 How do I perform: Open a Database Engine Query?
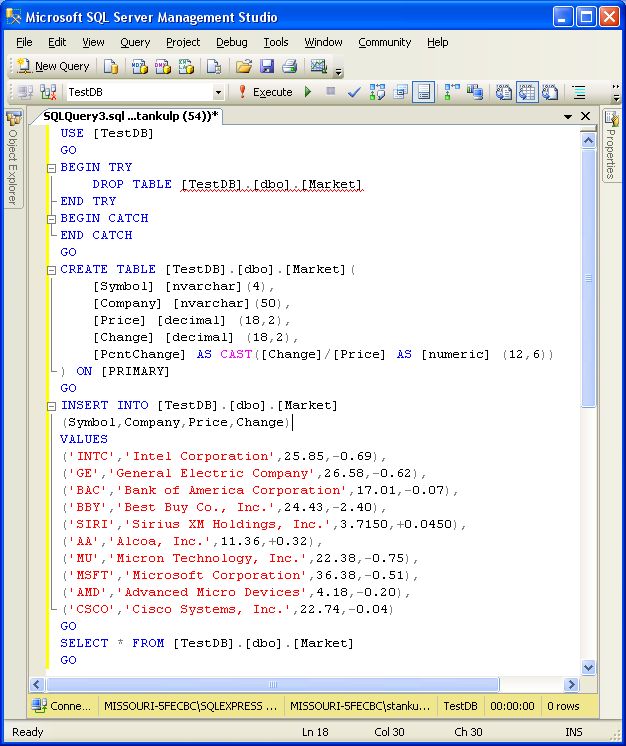[110, 66]
